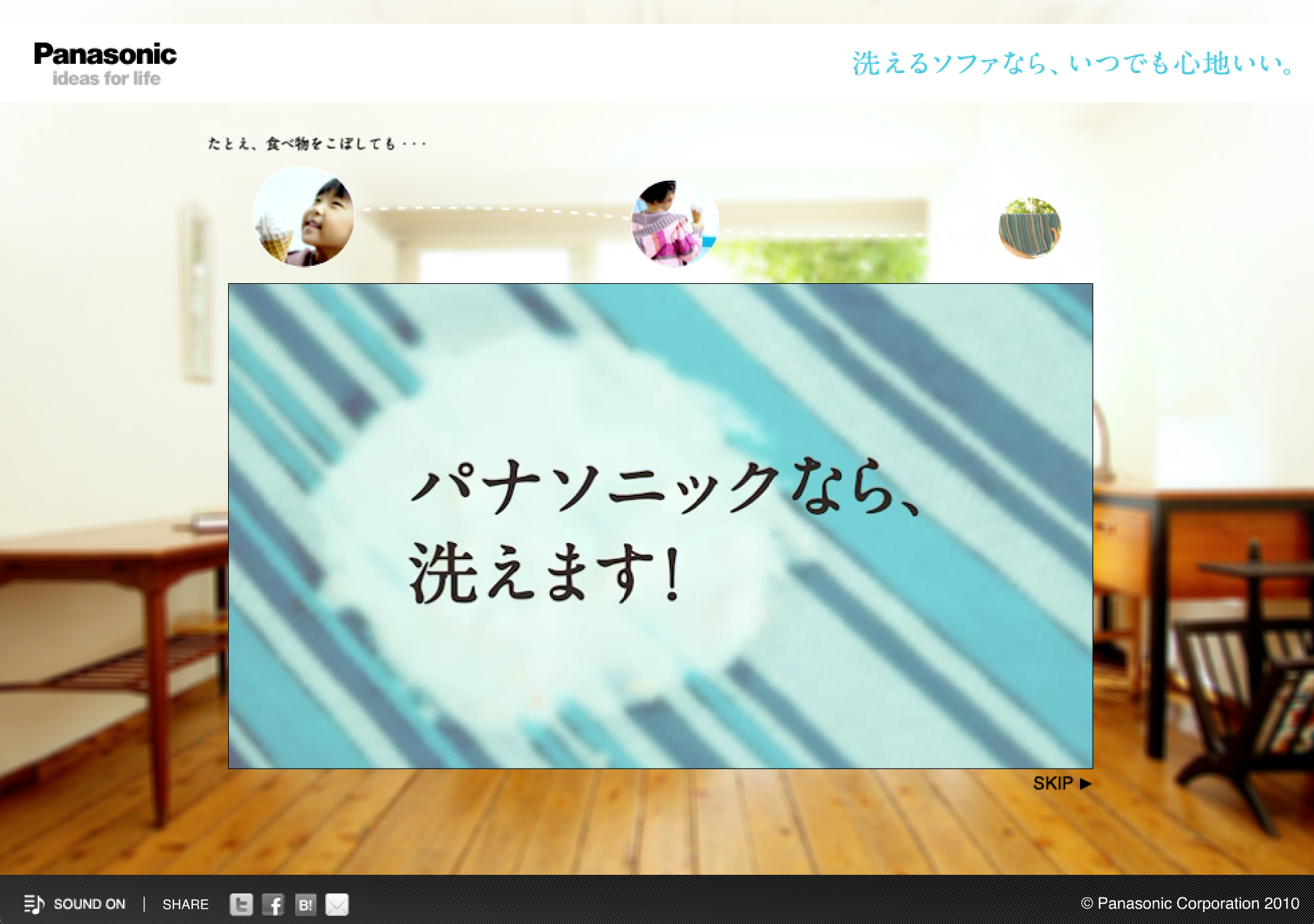Toggle the SOUND ON label
Image resolution: width=1314 pixels, height=924 pixels.
coord(89,904)
